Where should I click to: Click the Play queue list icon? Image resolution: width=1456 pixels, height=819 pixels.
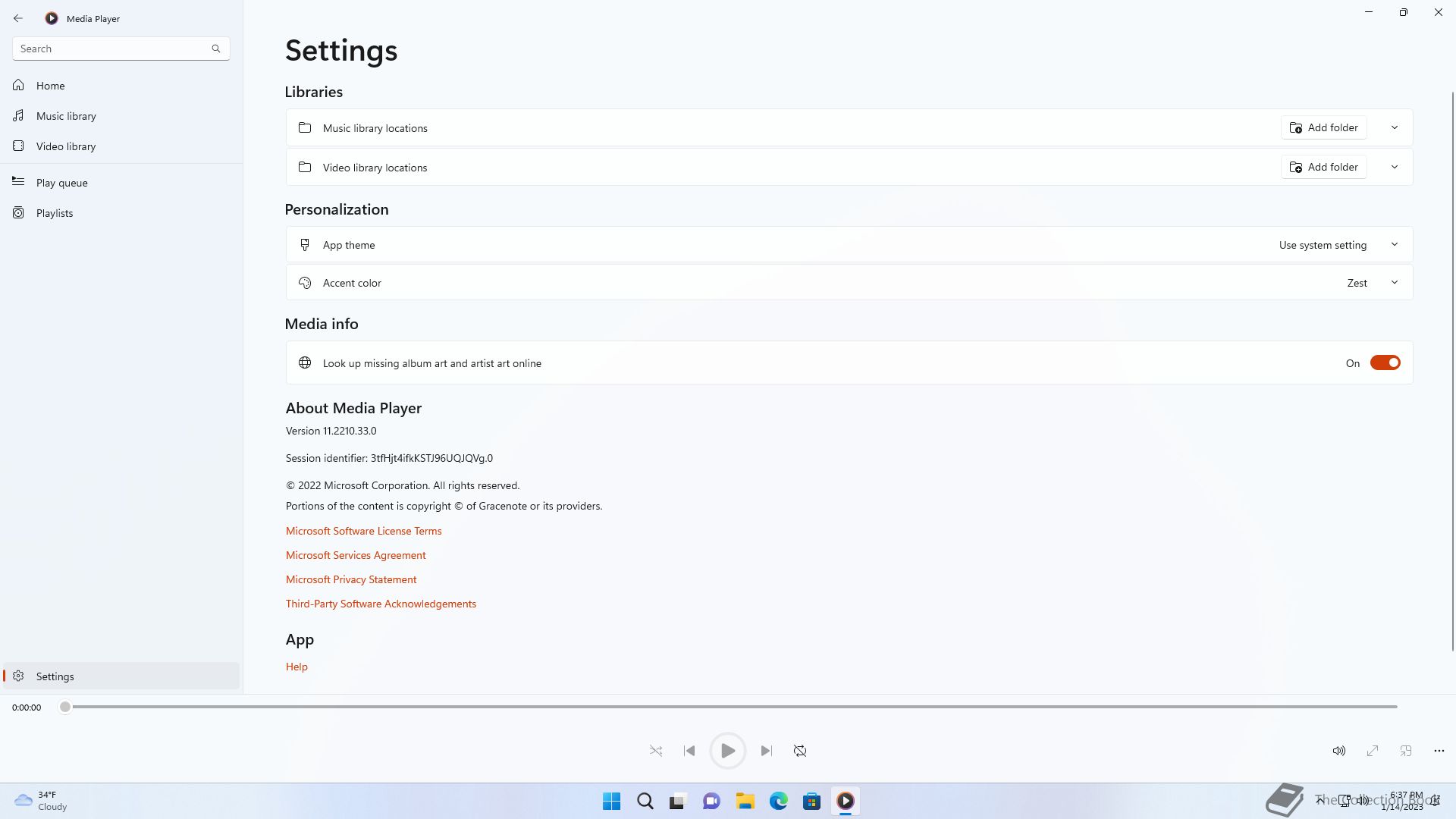tap(18, 182)
